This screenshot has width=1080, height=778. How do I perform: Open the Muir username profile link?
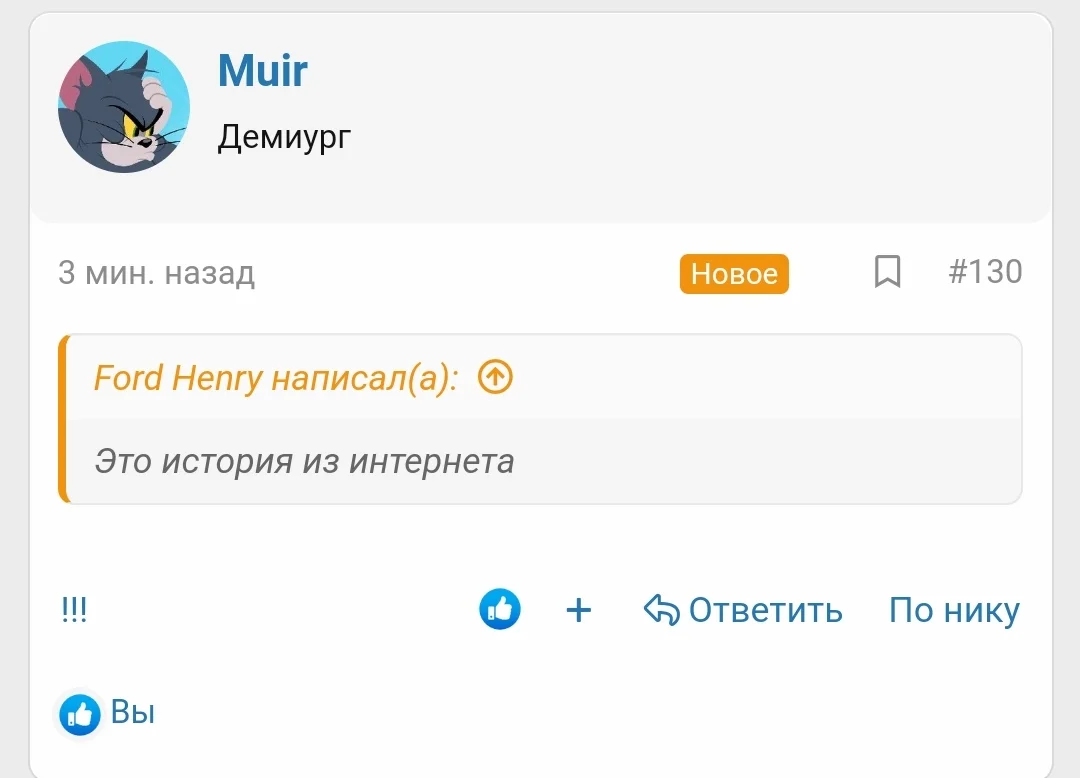point(263,71)
